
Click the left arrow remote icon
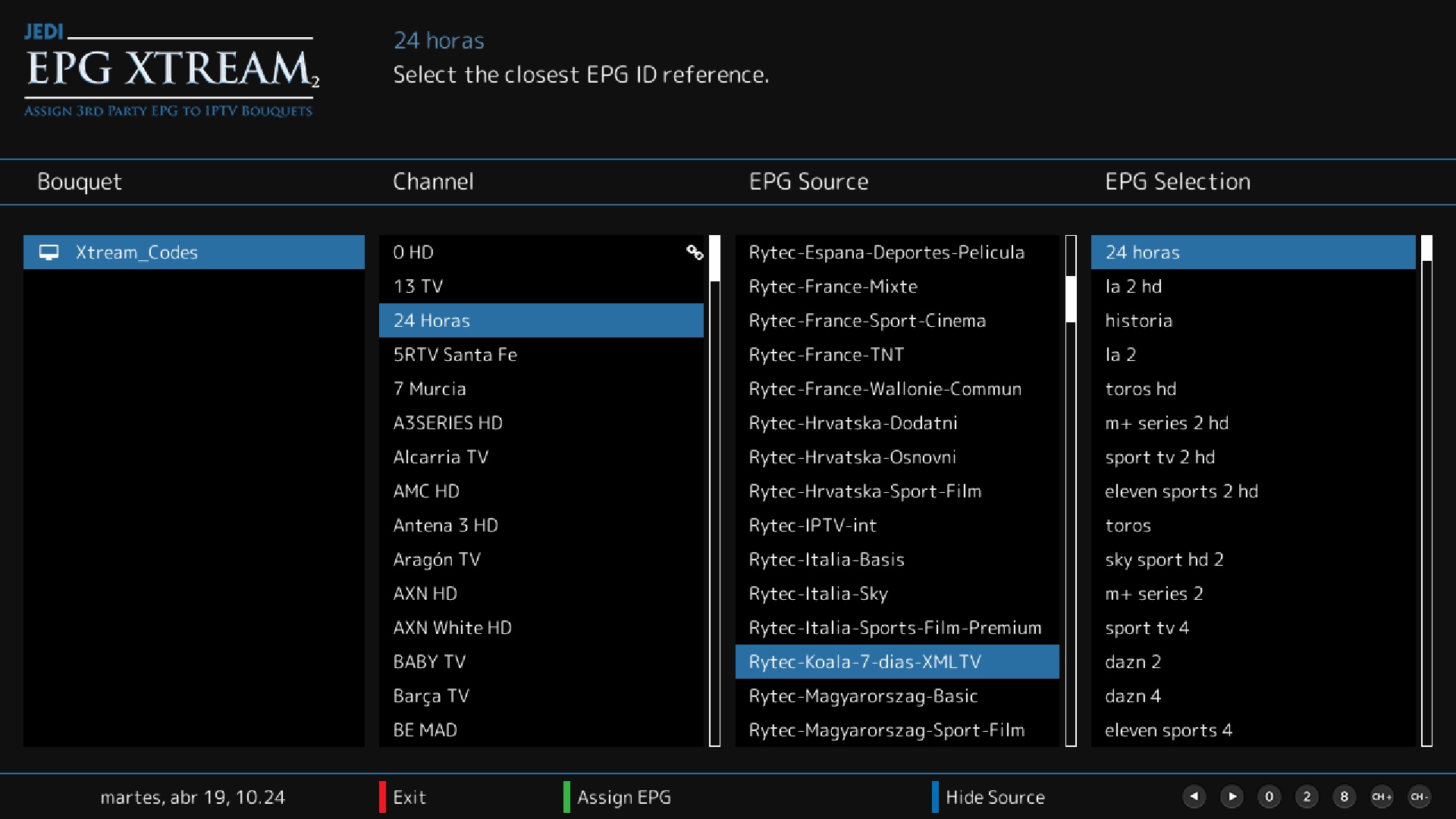pyautogui.click(x=1194, y=796)
